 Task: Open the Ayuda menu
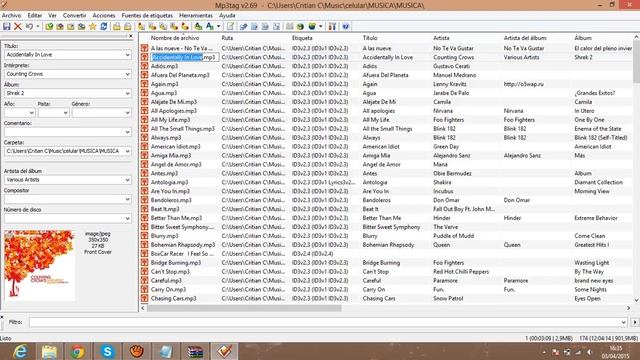227,16
